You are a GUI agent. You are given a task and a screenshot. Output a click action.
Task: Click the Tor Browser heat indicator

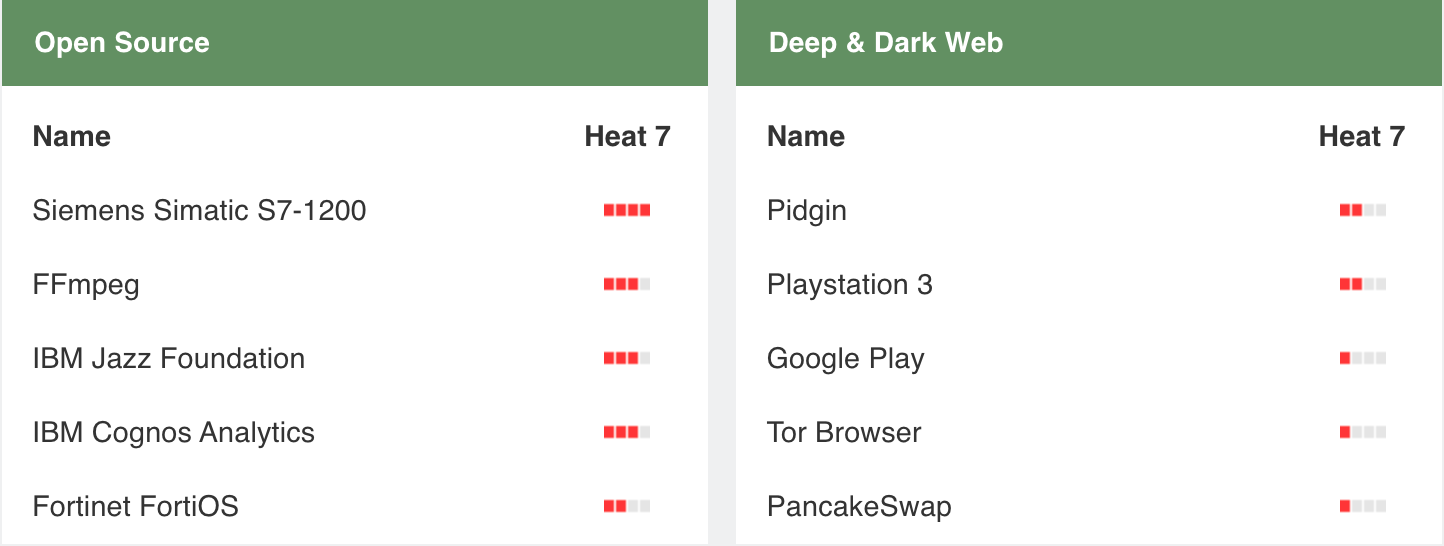(1362, 432)
